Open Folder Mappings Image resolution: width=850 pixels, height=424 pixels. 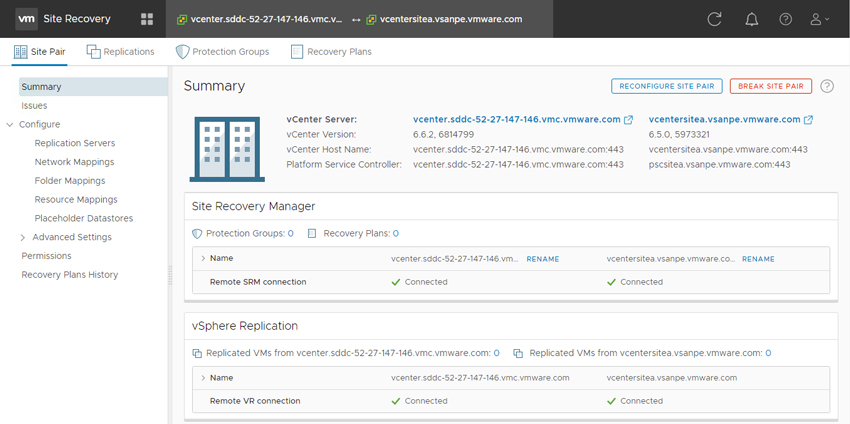tap(70, 181)
